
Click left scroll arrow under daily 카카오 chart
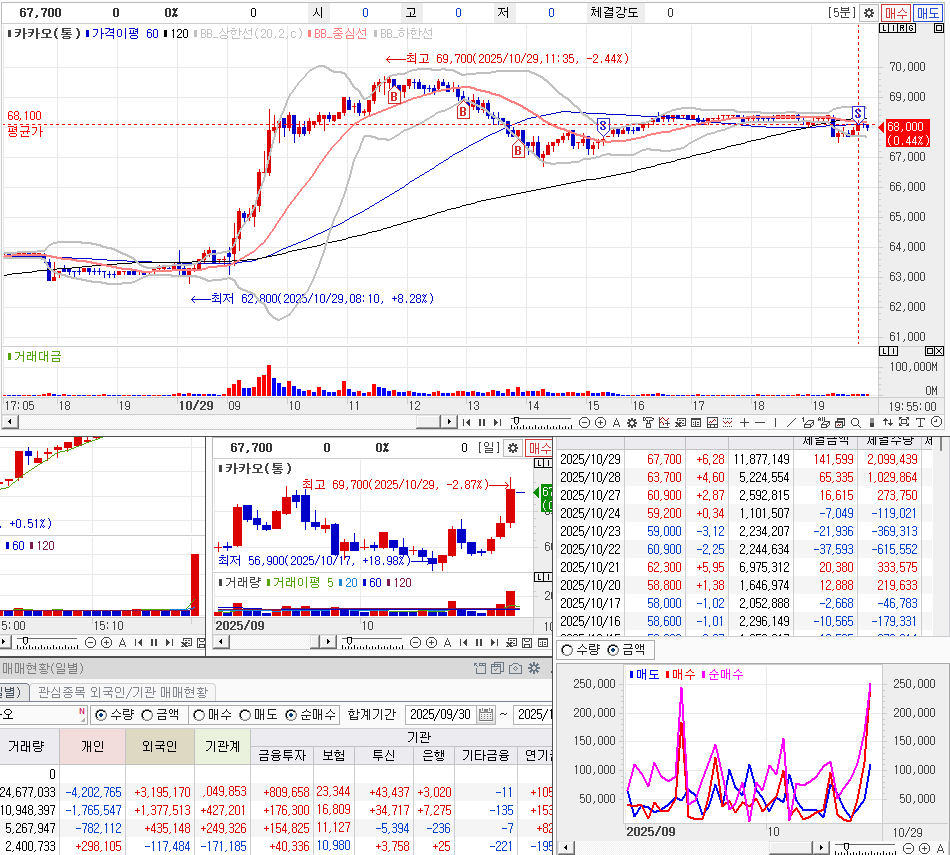click(x=221, y=642)
